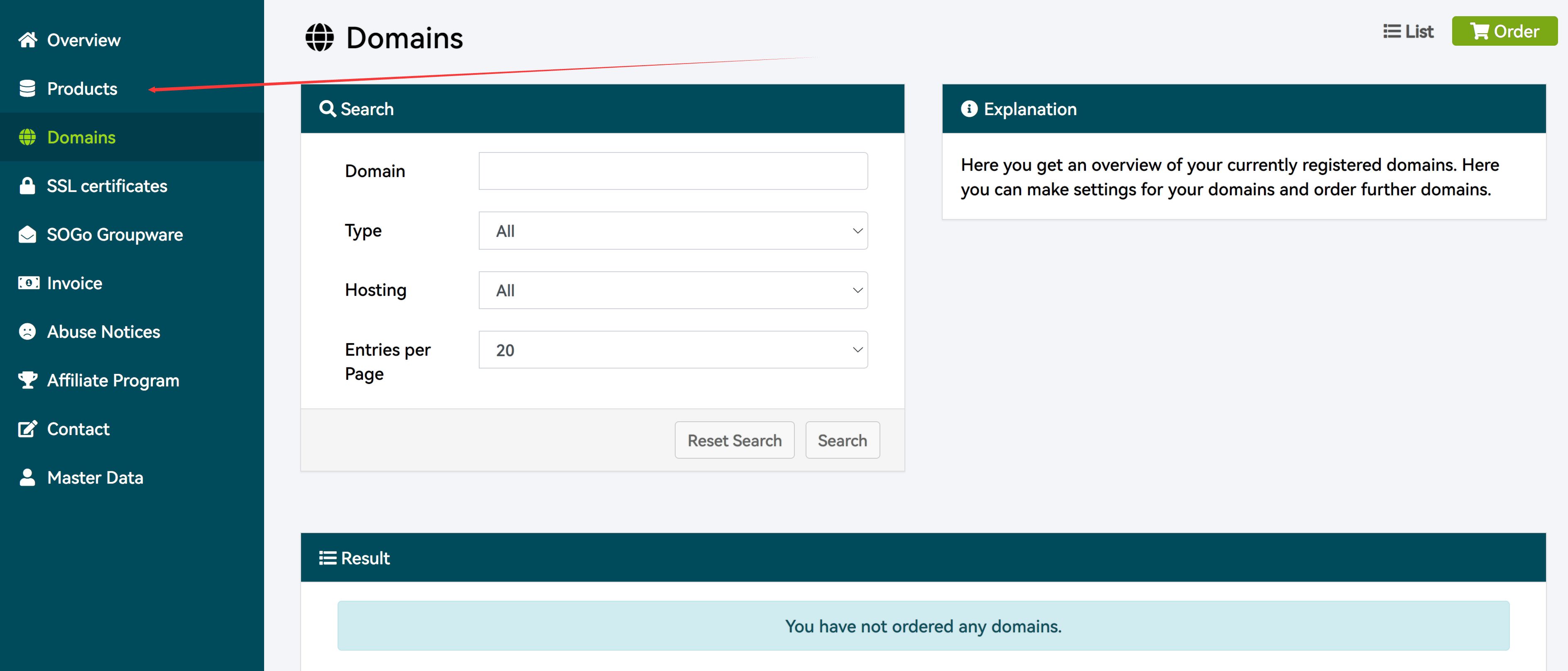Image resolution: width=1568 pixels, height=671 pixels.
Task: Open the Type dropdown
Action: (x=673, y=231)
